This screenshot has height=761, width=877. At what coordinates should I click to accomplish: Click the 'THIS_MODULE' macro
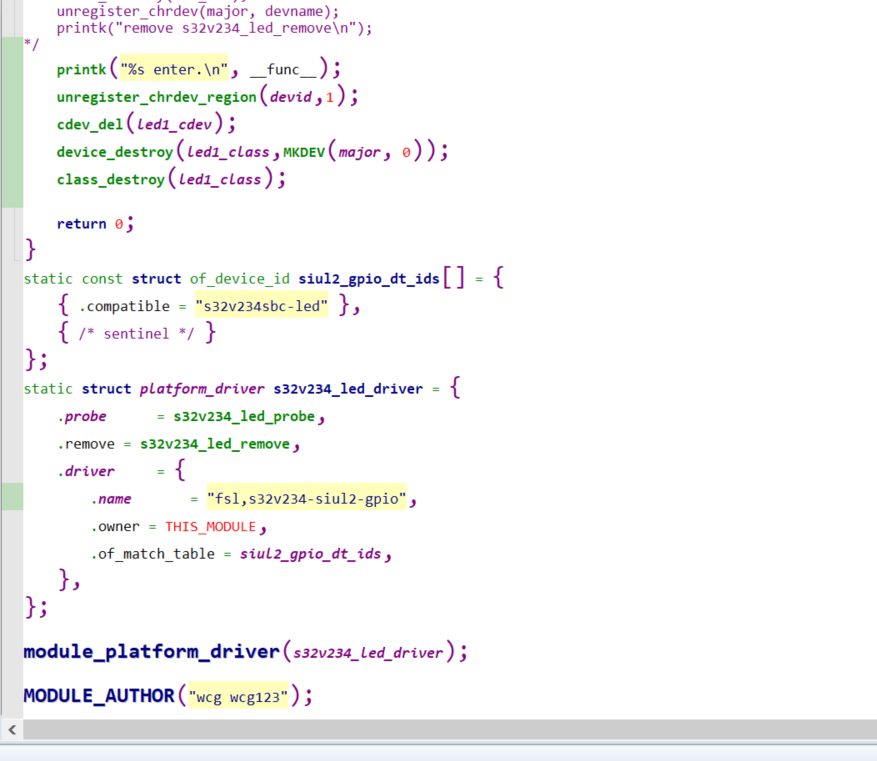tap(210, 527)
